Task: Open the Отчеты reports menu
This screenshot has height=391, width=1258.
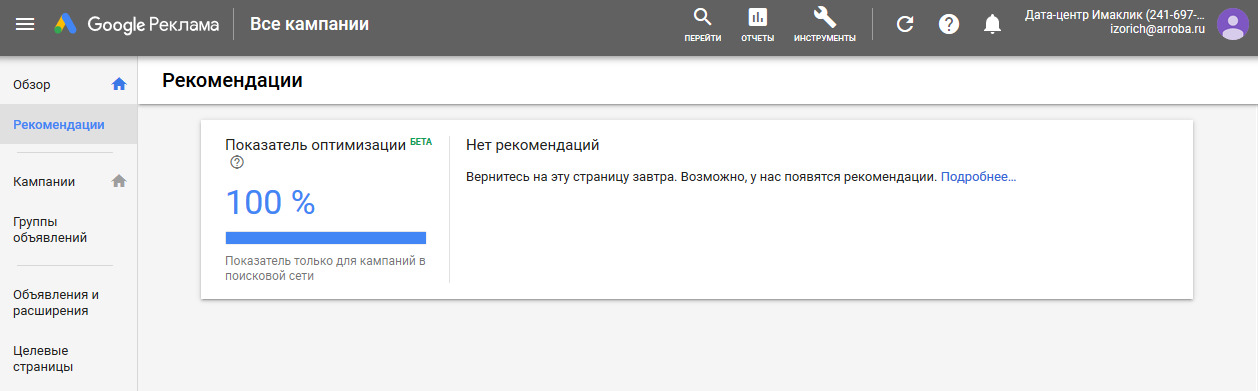Action: click(x=758, y=25)
